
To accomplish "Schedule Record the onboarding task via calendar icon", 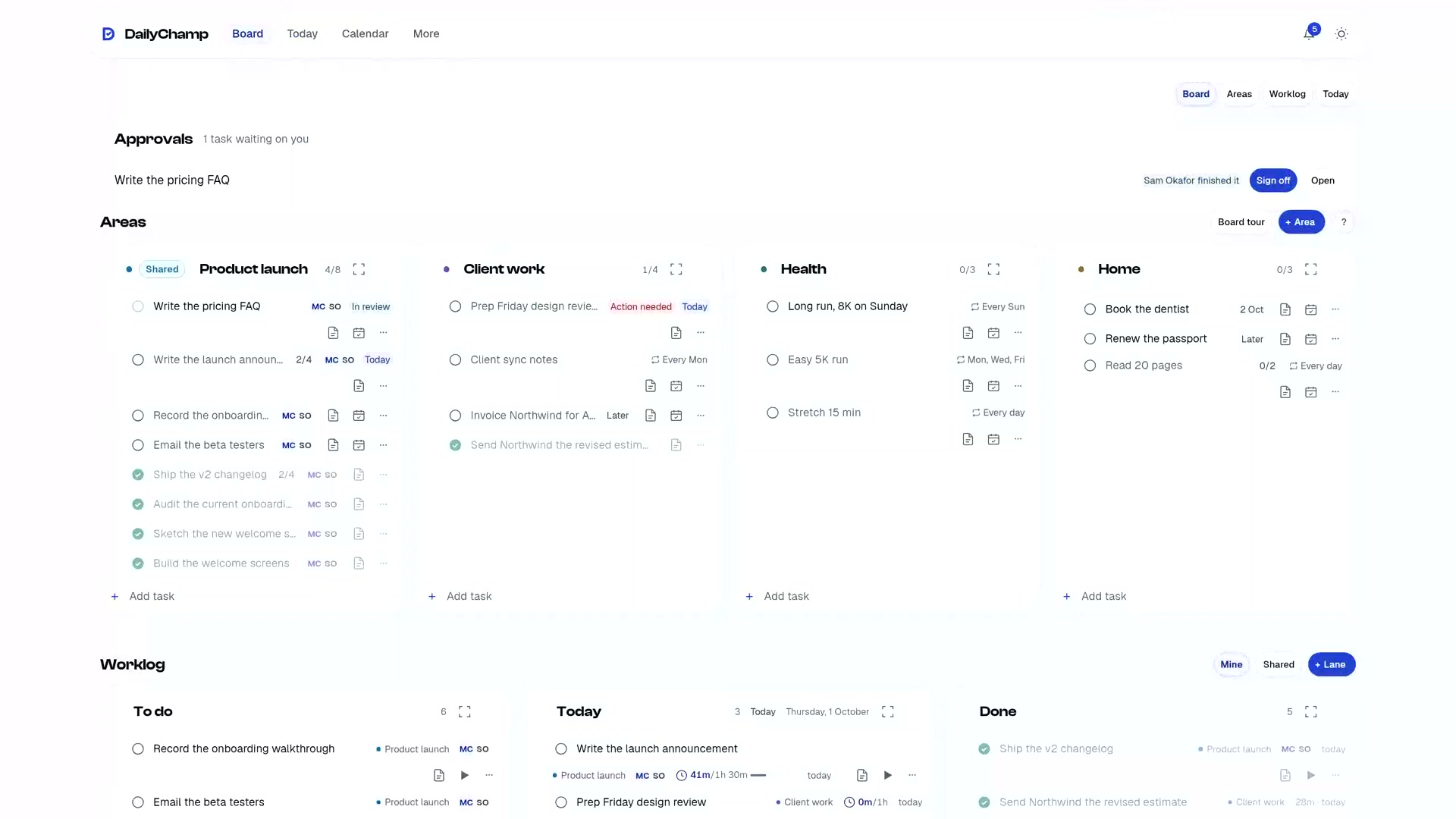I will (359, 416).
